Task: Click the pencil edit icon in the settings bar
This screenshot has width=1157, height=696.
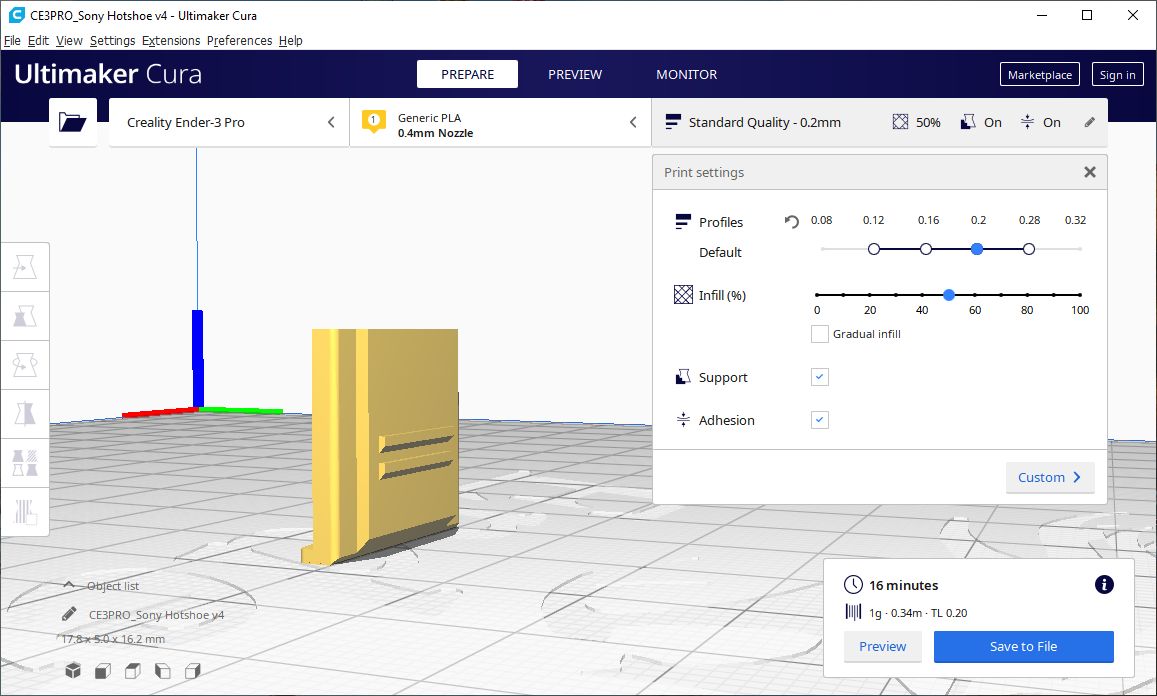Action: [1090, 123]
